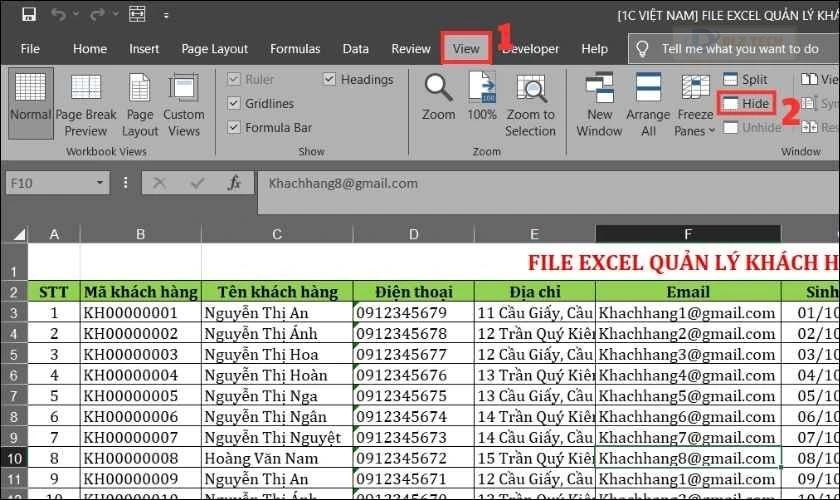Click the Save icon in Quick Access Toolbar

(29, 14)
